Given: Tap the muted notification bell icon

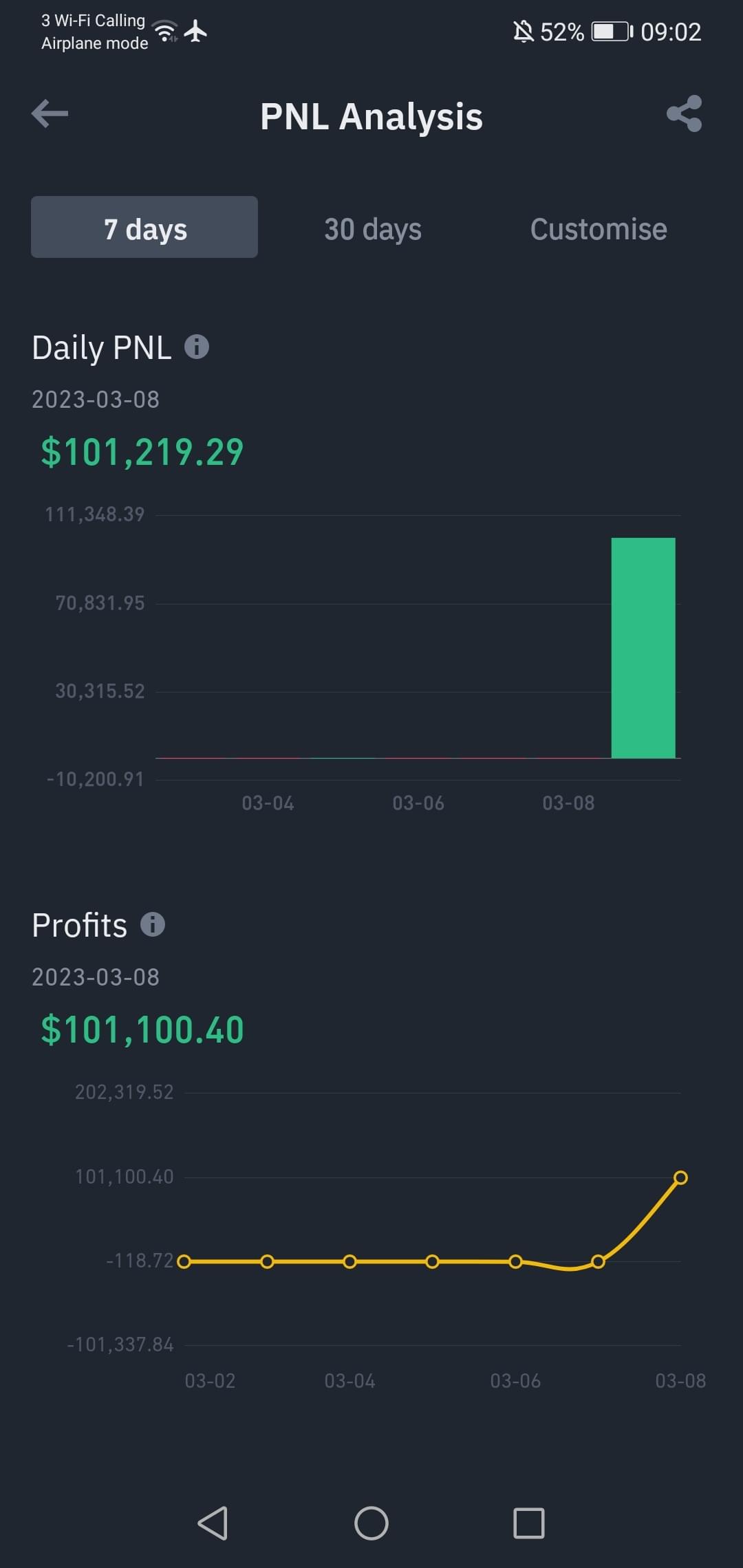Looking at the screenshot, I should coord(523,32).
